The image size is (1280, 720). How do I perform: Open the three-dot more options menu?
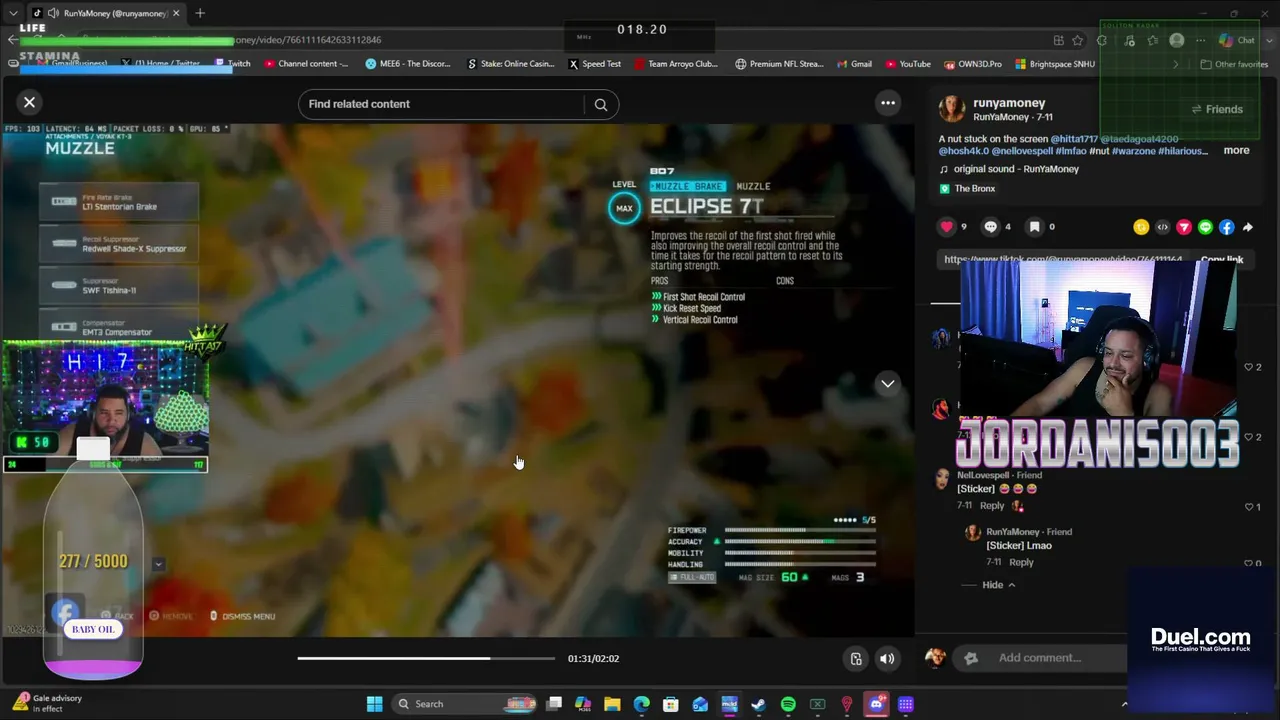click(x=888, y=103)
